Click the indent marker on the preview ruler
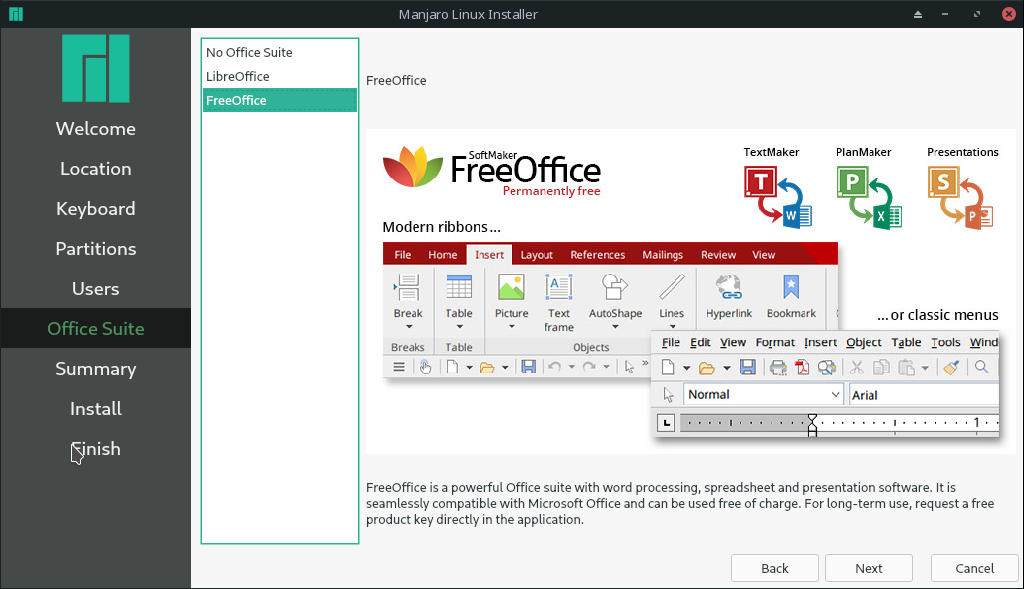The height and width of the screenshot is (589, 1024). click(812, 424)
